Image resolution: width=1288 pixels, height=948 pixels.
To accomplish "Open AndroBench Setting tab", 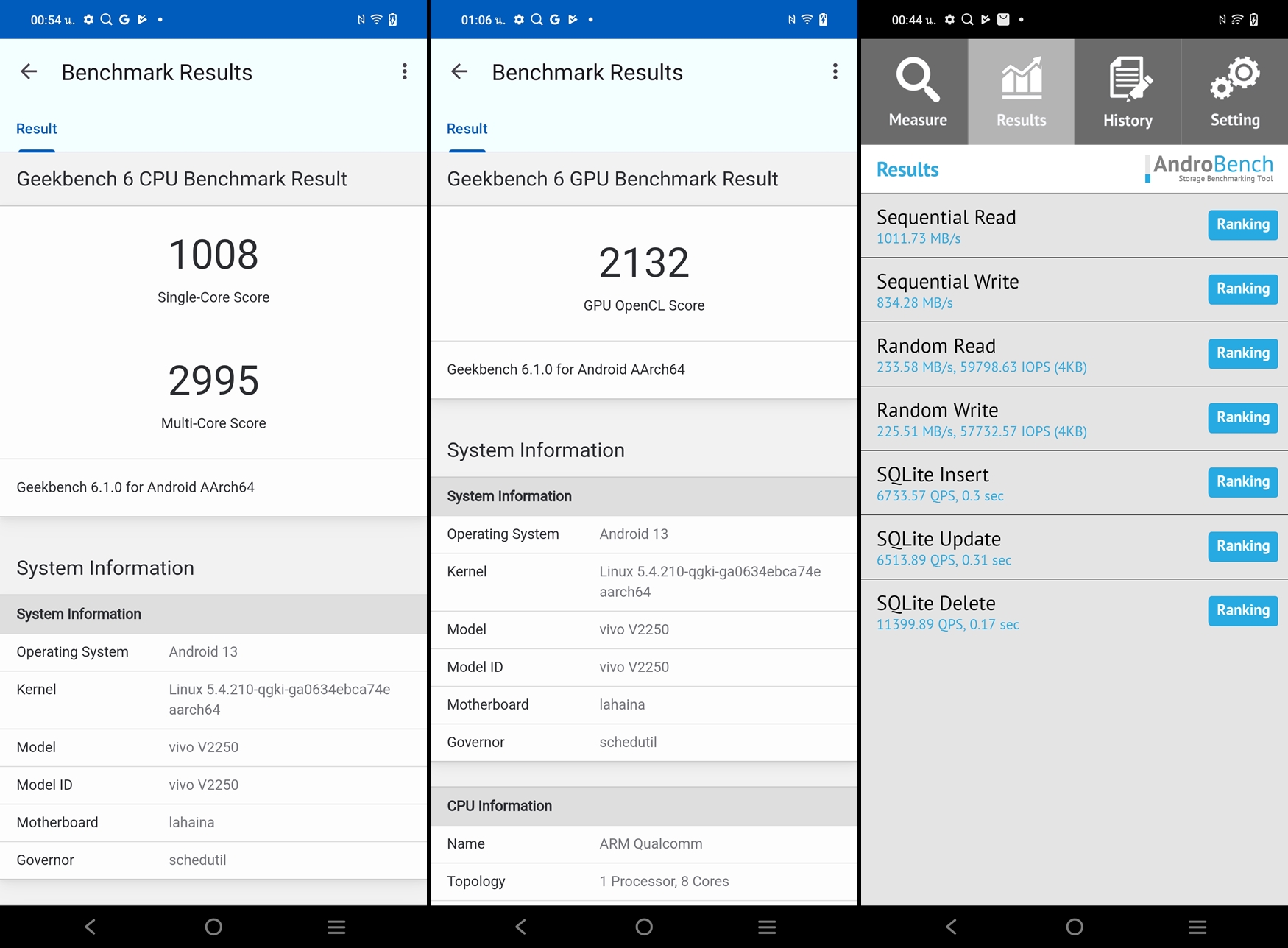I will [1235, 92].
